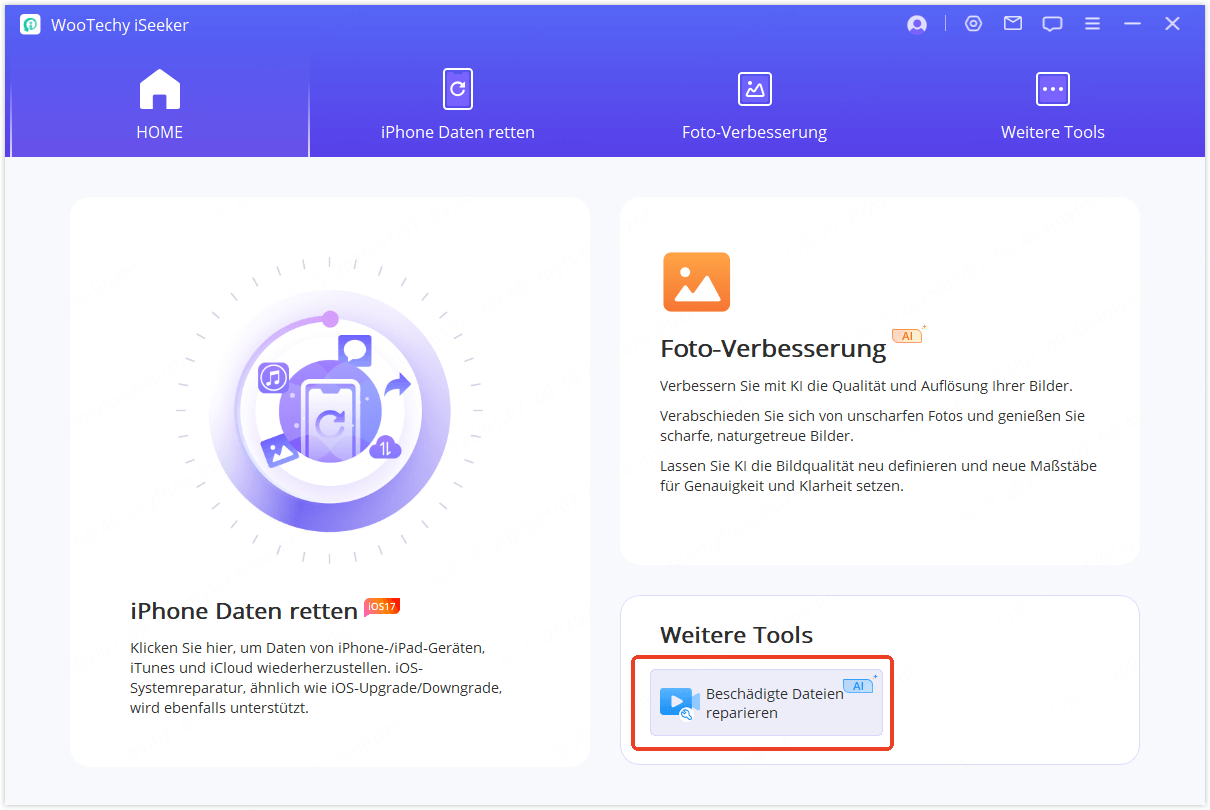Minimize the iSeeker window
1210x810 pixels.
click(1132, 24)
